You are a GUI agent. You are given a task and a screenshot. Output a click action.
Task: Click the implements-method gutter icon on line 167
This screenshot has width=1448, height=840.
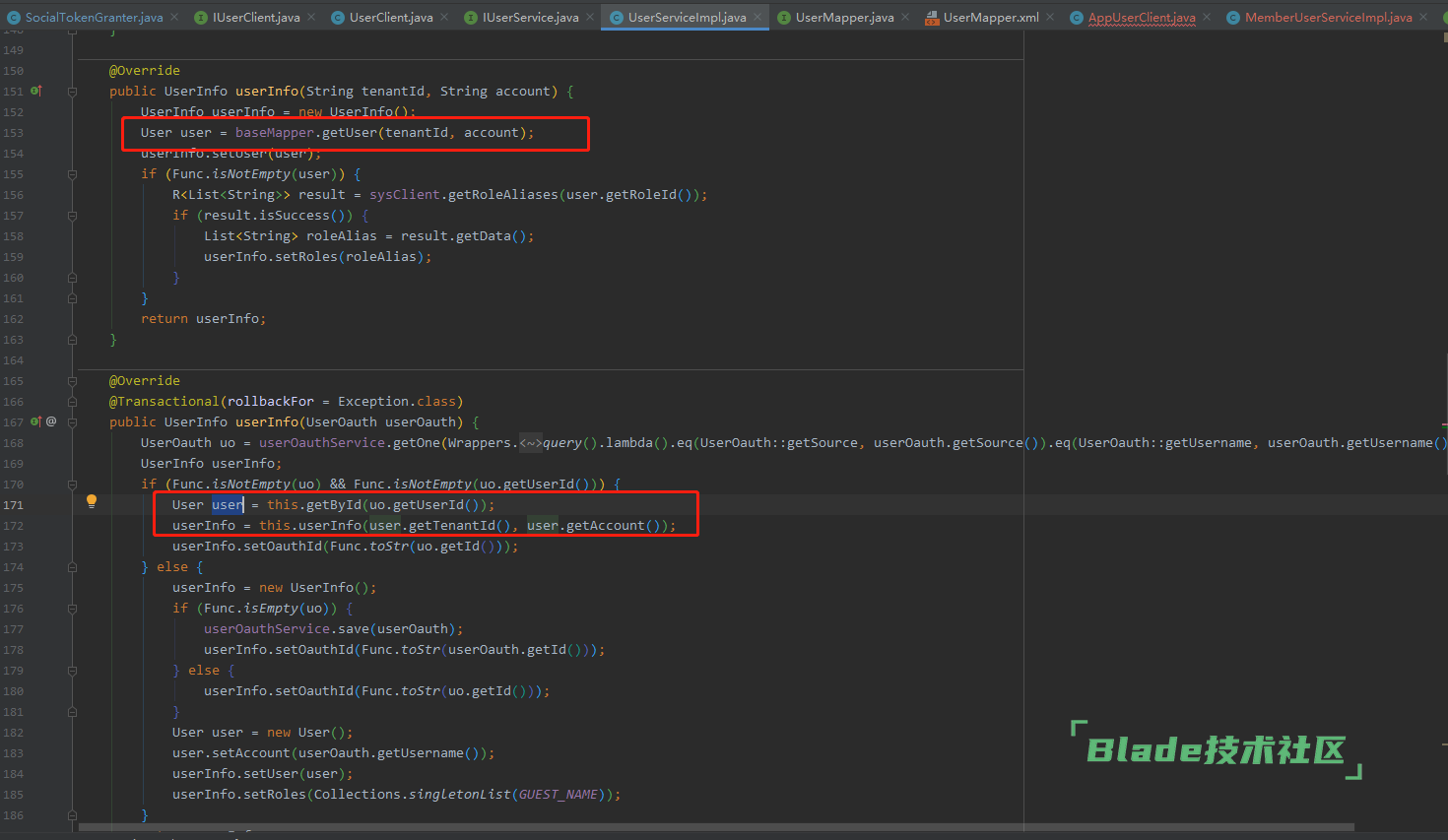coord(35,421)
